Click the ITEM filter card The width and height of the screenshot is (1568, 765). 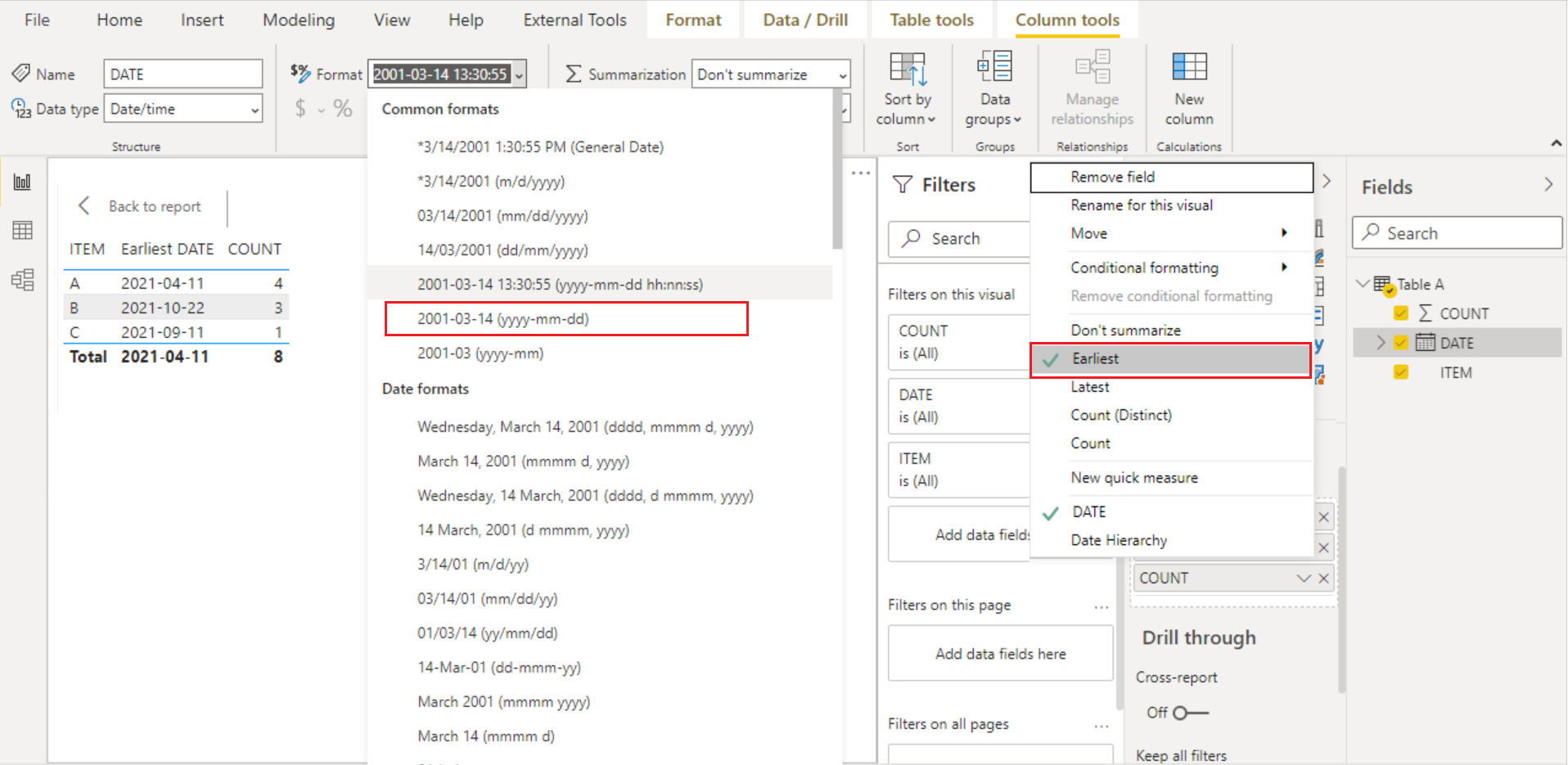[x=958, y=470]
